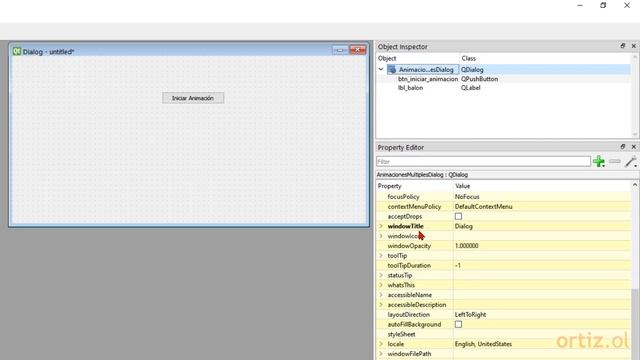Toggle the autoFillBackground checkbox
The height and width of the screenshot is (360, 640).
point(458,324)
